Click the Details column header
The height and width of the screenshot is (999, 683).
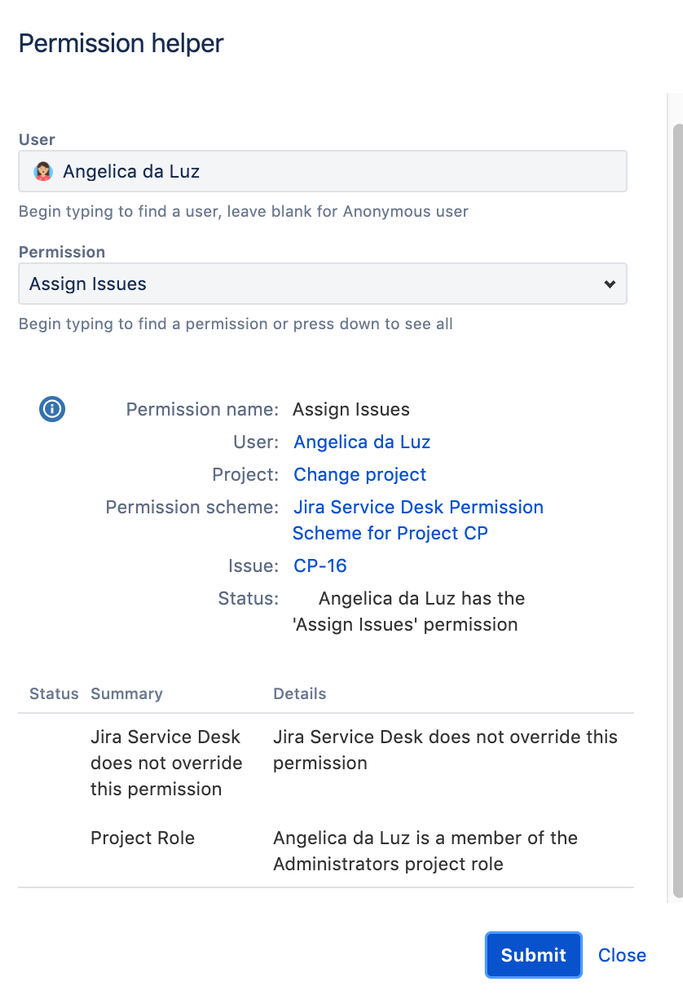297,693
